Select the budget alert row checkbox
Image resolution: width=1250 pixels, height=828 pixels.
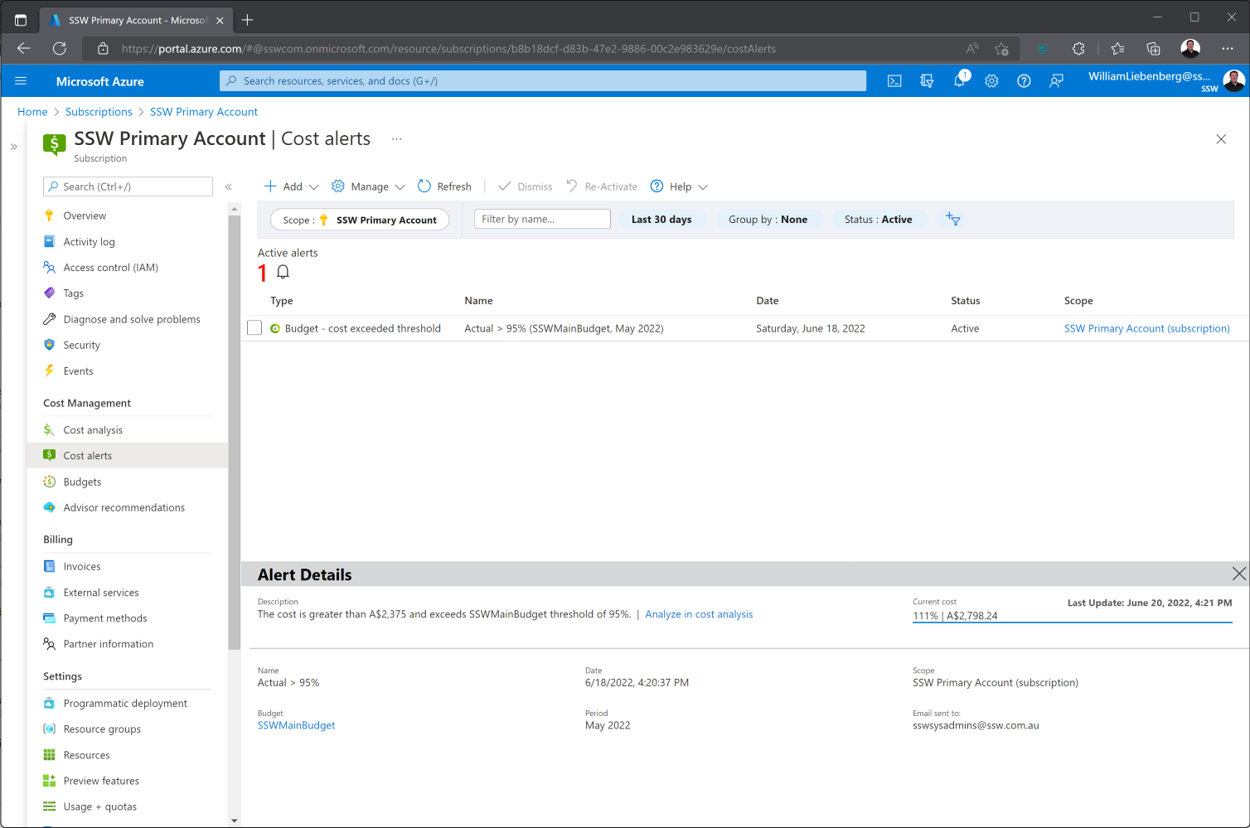coord(254,328)
